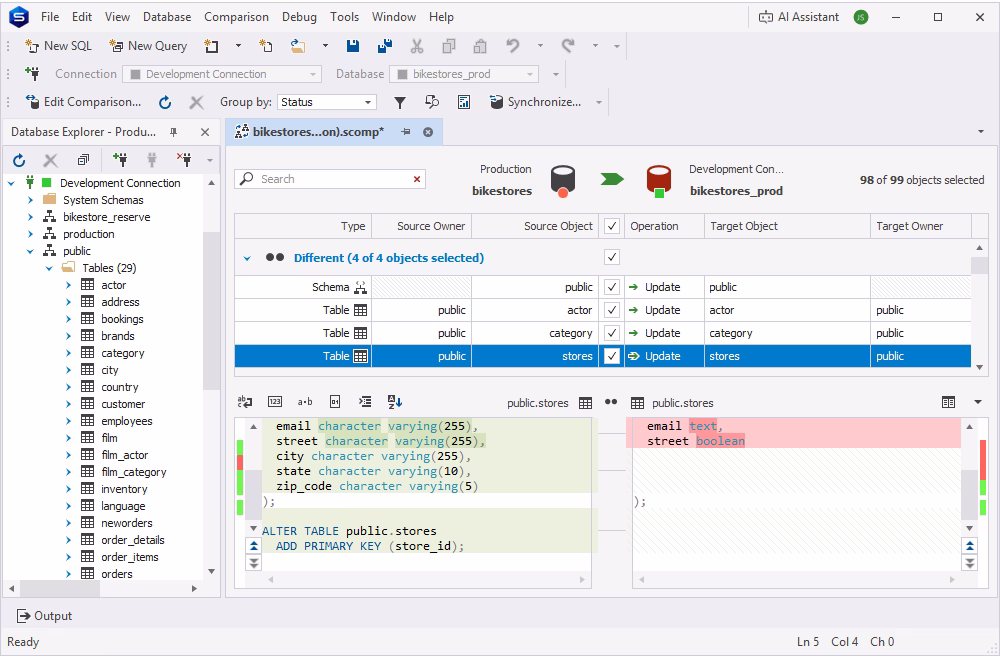Image resolution: width=1000 pixels, height=656 pixels.
Task: Click the Open file folder icon
Action: point(298,46)
